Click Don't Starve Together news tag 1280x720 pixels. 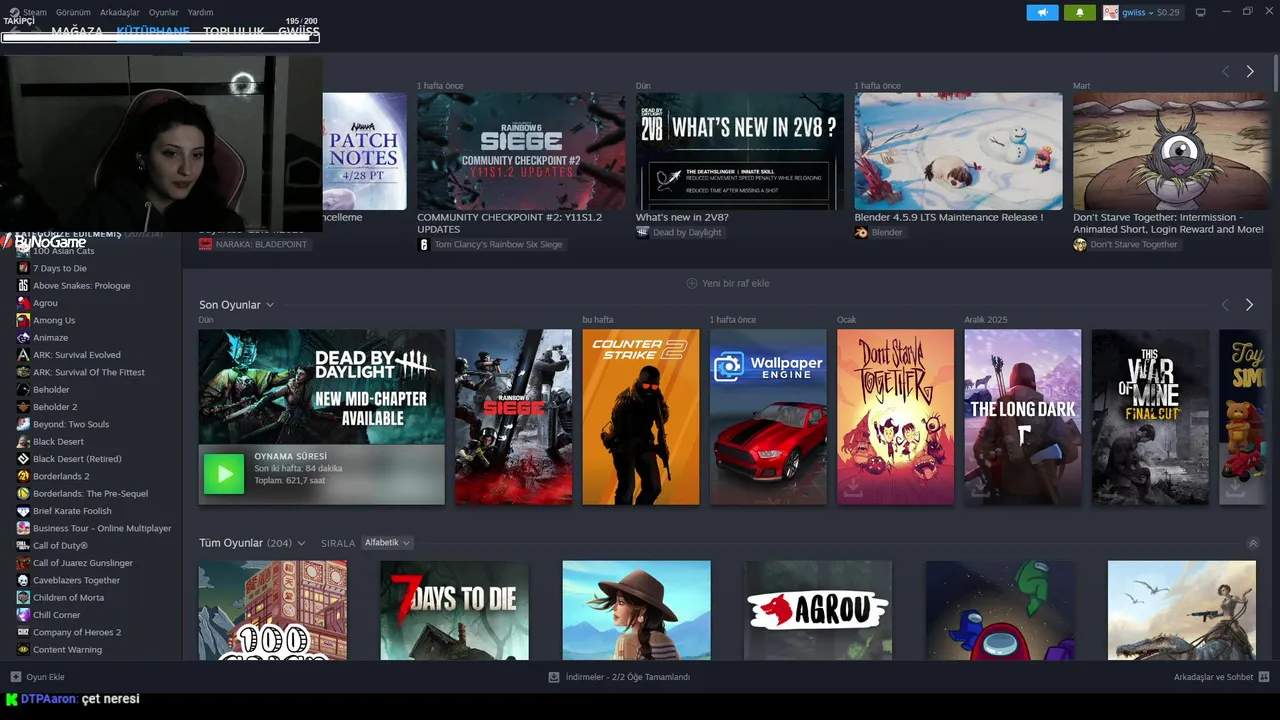click(x=1126, y=244)
